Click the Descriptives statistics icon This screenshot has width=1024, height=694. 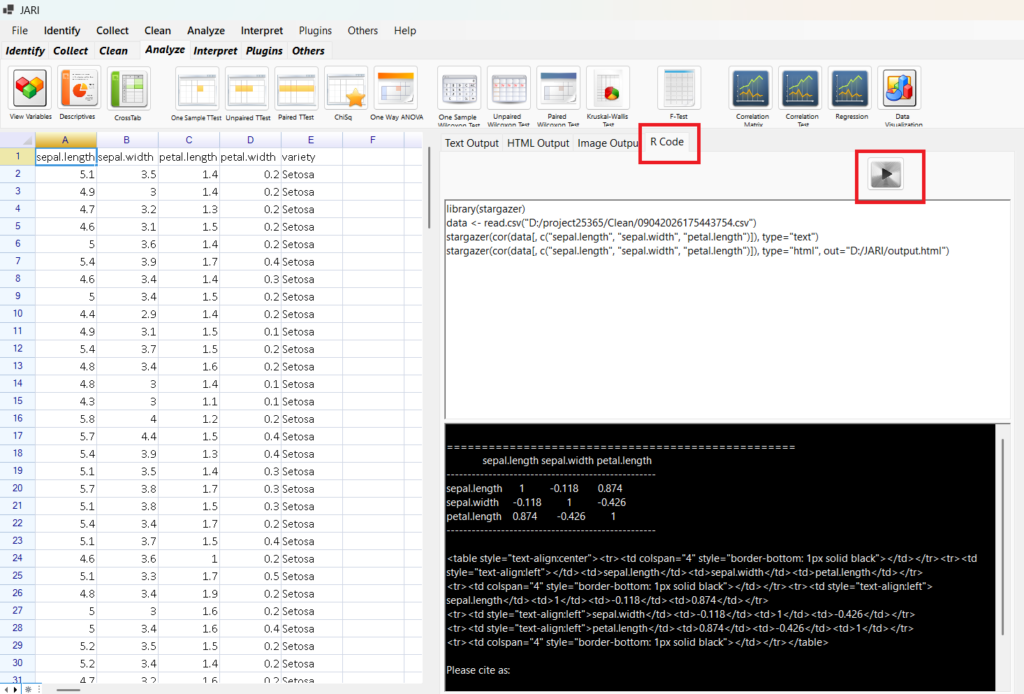[79, 89]
